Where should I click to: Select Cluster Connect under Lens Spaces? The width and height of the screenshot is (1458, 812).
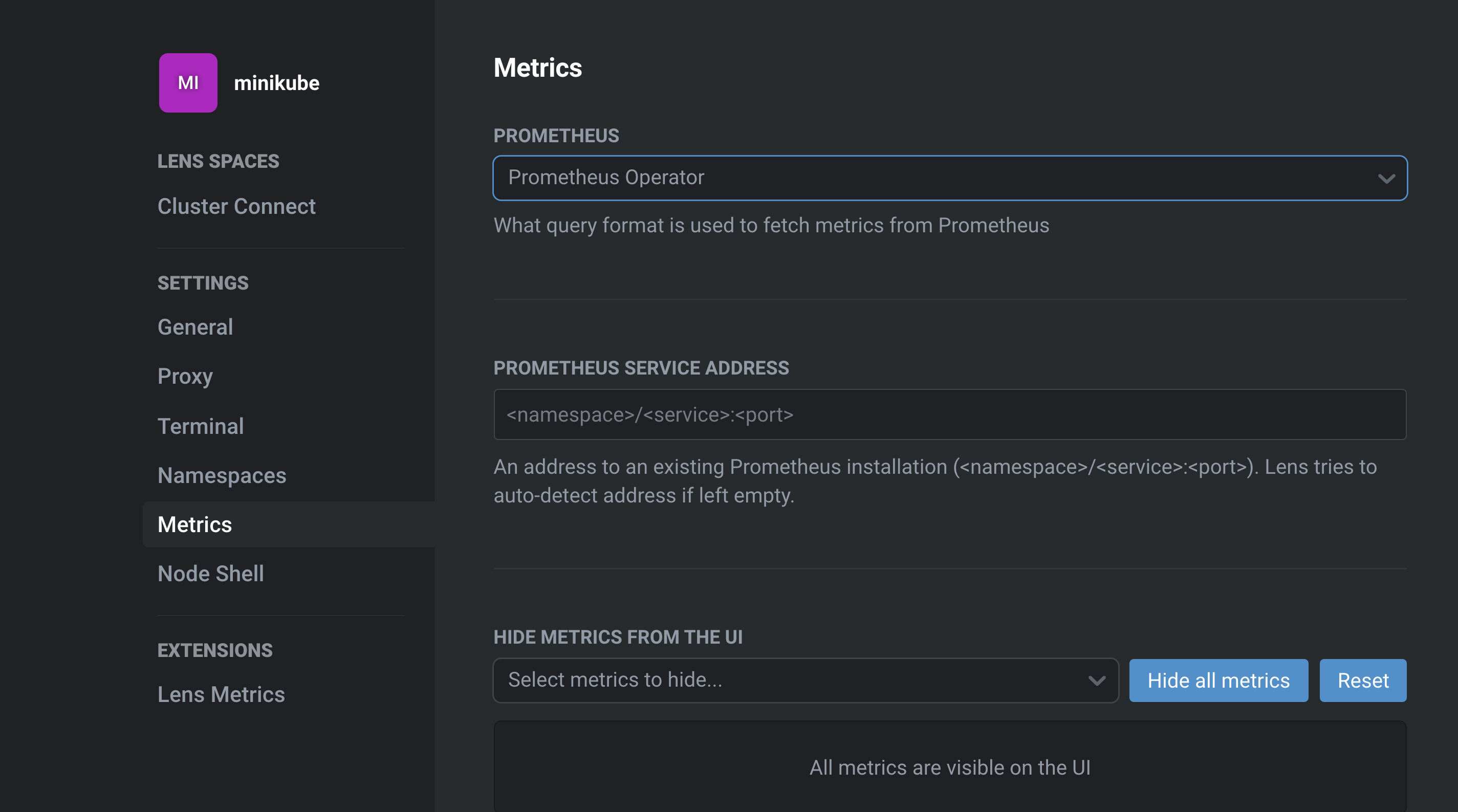tap(236, 206)
